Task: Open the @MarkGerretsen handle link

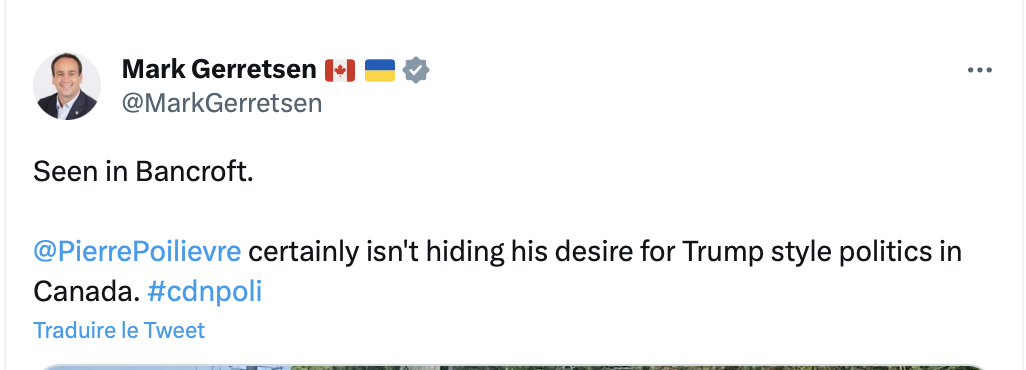Action: click(222, 103)
